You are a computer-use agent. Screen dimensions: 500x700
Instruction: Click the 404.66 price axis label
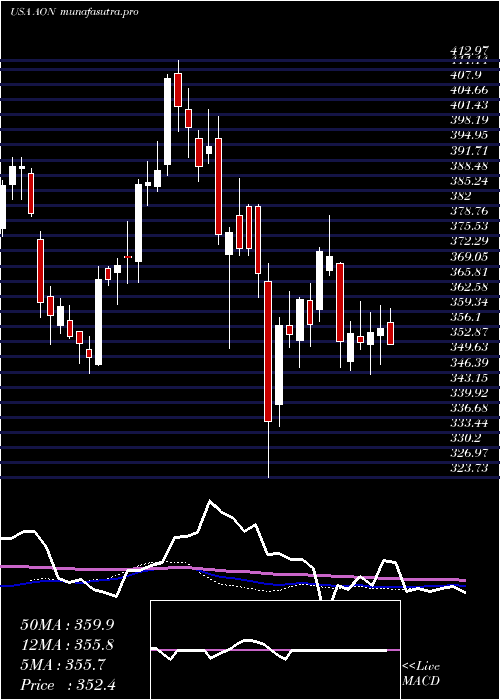click(469, 91)
